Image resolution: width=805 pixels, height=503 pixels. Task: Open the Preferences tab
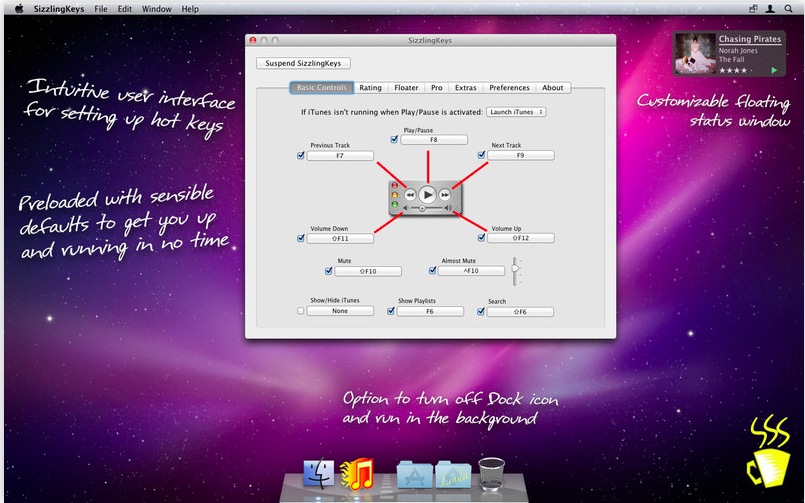(x=509, y=88)
